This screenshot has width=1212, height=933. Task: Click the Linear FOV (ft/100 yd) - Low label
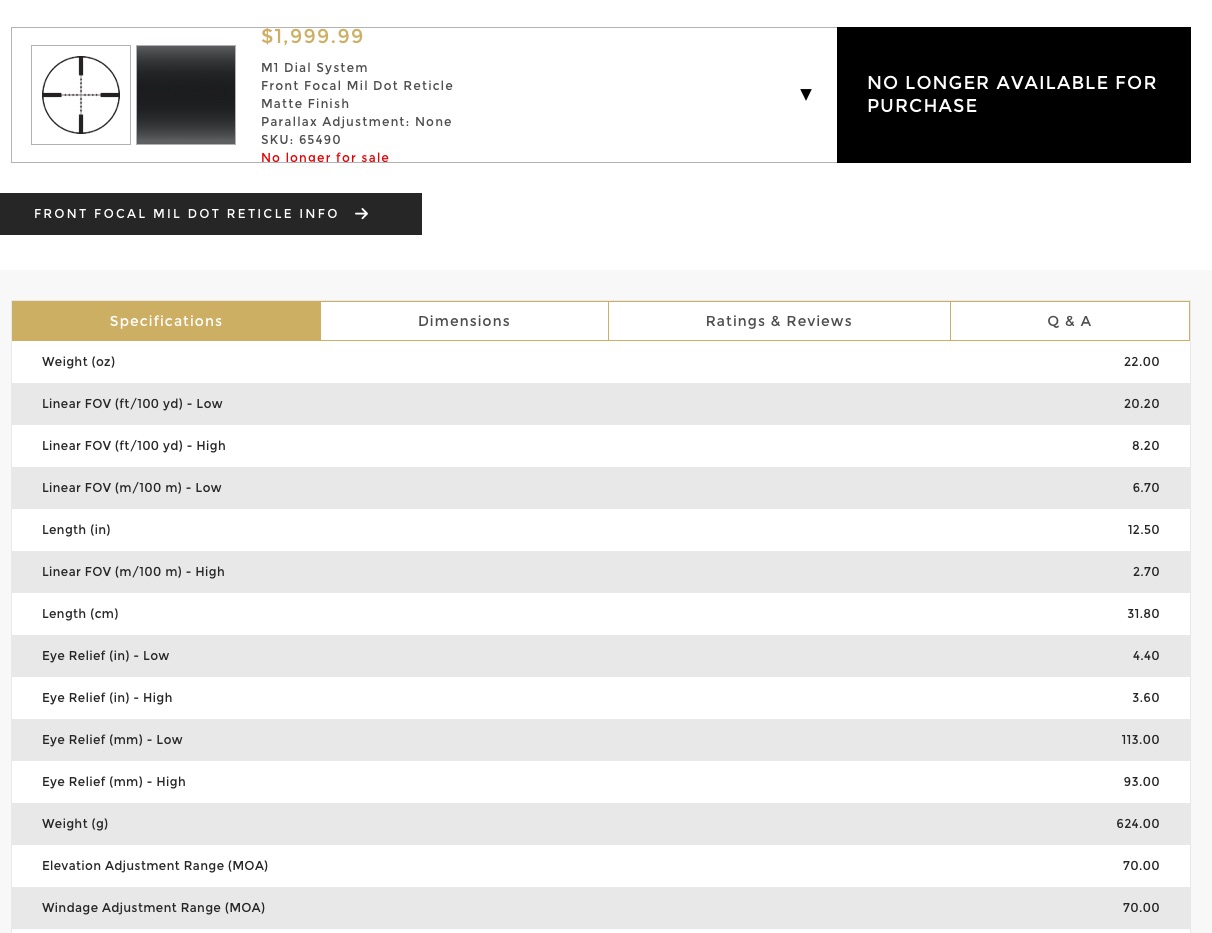132,404
